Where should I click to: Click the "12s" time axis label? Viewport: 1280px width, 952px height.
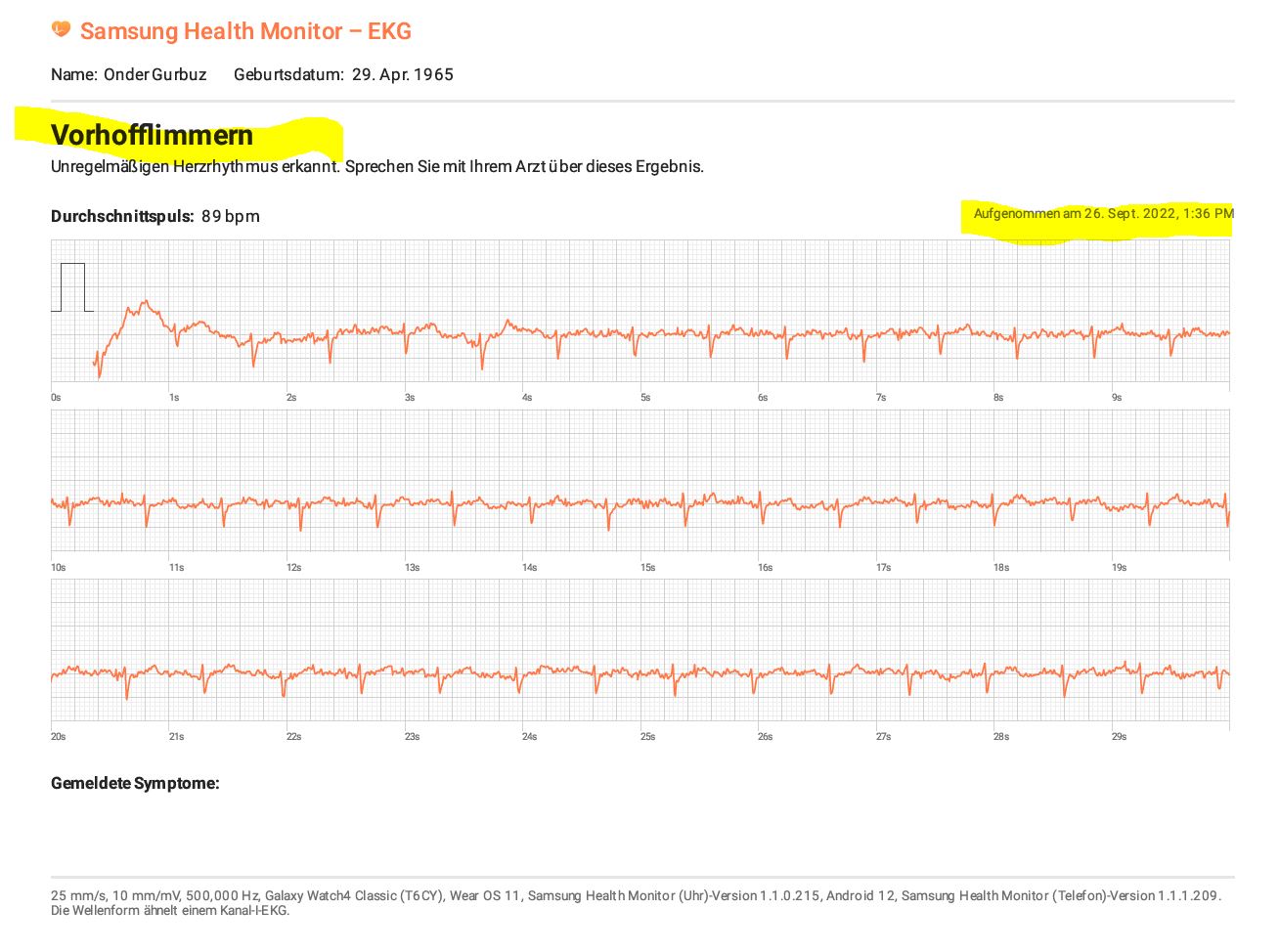point(293,567)
